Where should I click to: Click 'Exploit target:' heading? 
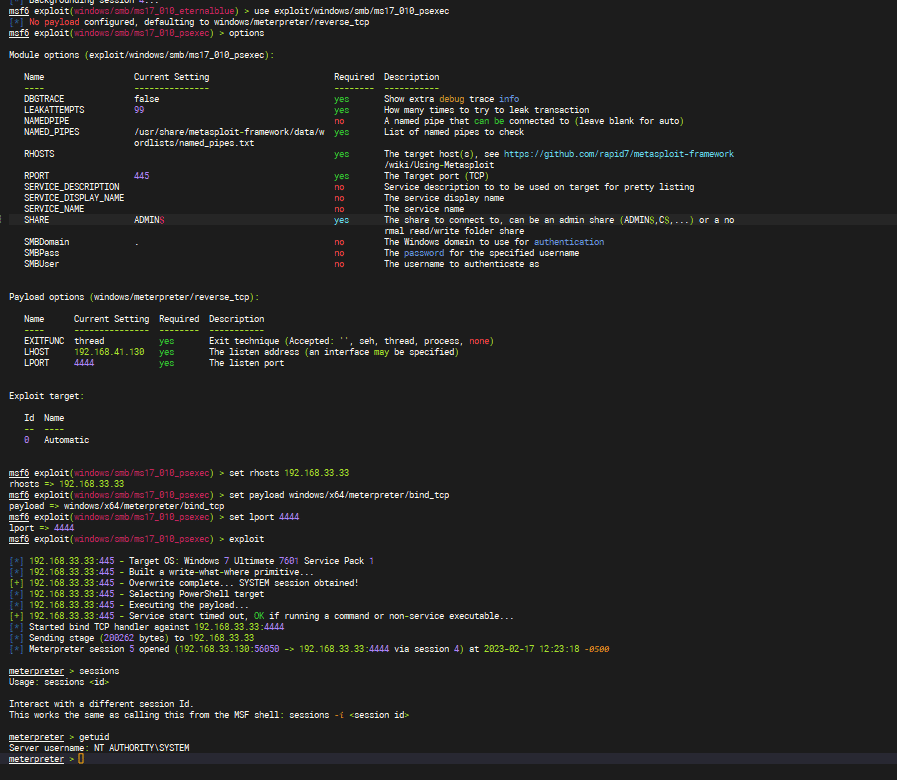(x=46, y=396)
